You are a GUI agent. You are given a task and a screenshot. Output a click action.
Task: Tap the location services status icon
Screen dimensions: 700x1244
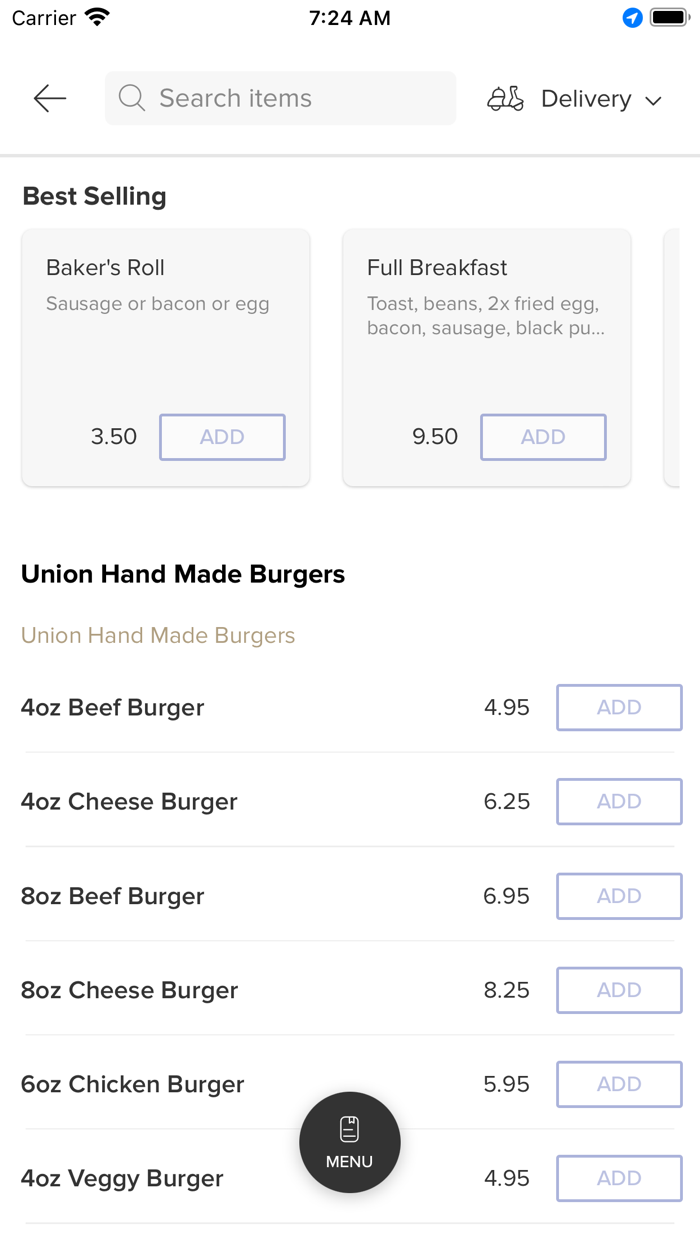click(632, 18)
